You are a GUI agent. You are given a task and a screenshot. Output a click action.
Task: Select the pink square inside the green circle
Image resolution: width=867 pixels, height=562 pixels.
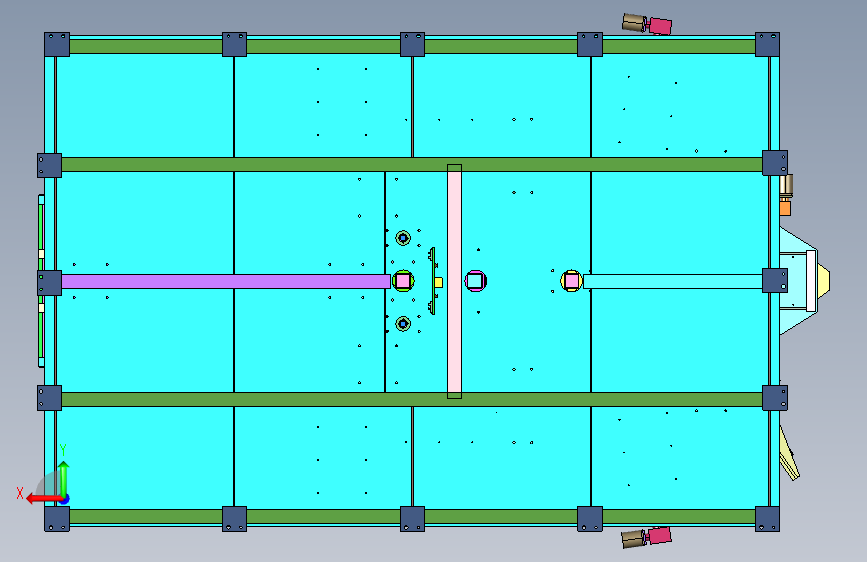pyautogui.click(x=403, y=281)
